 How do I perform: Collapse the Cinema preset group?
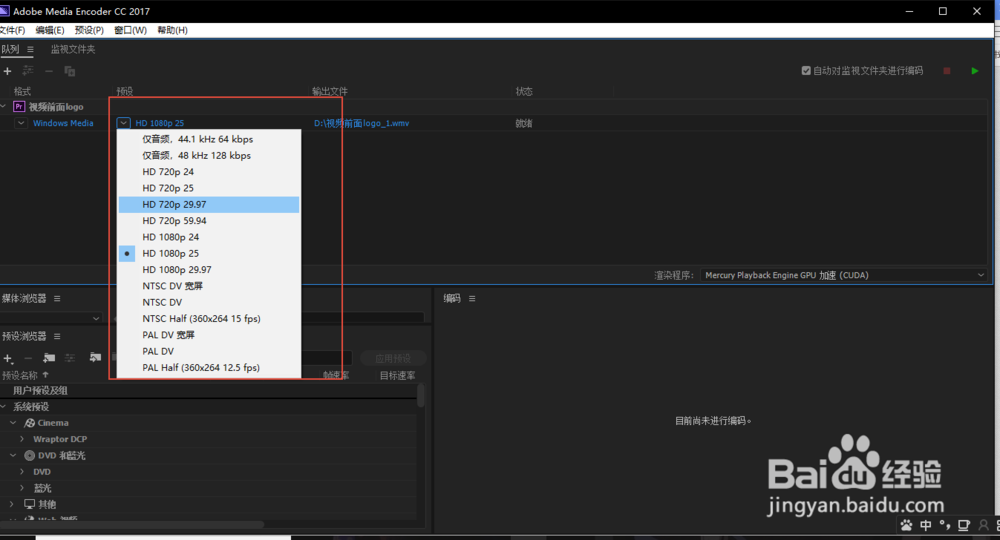(x=13, y=423)
